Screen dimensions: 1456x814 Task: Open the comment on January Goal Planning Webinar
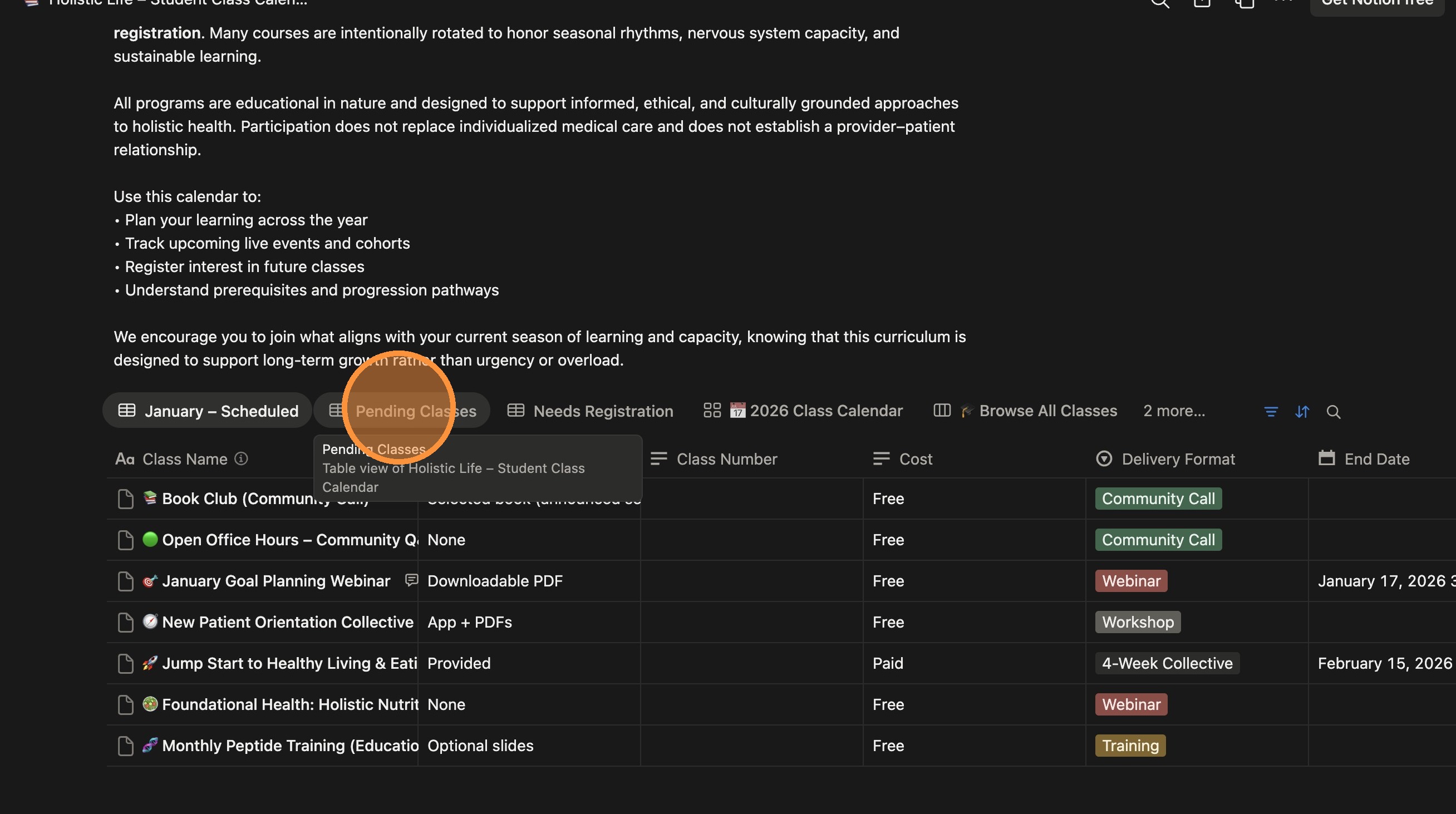(x=411, y=581)
